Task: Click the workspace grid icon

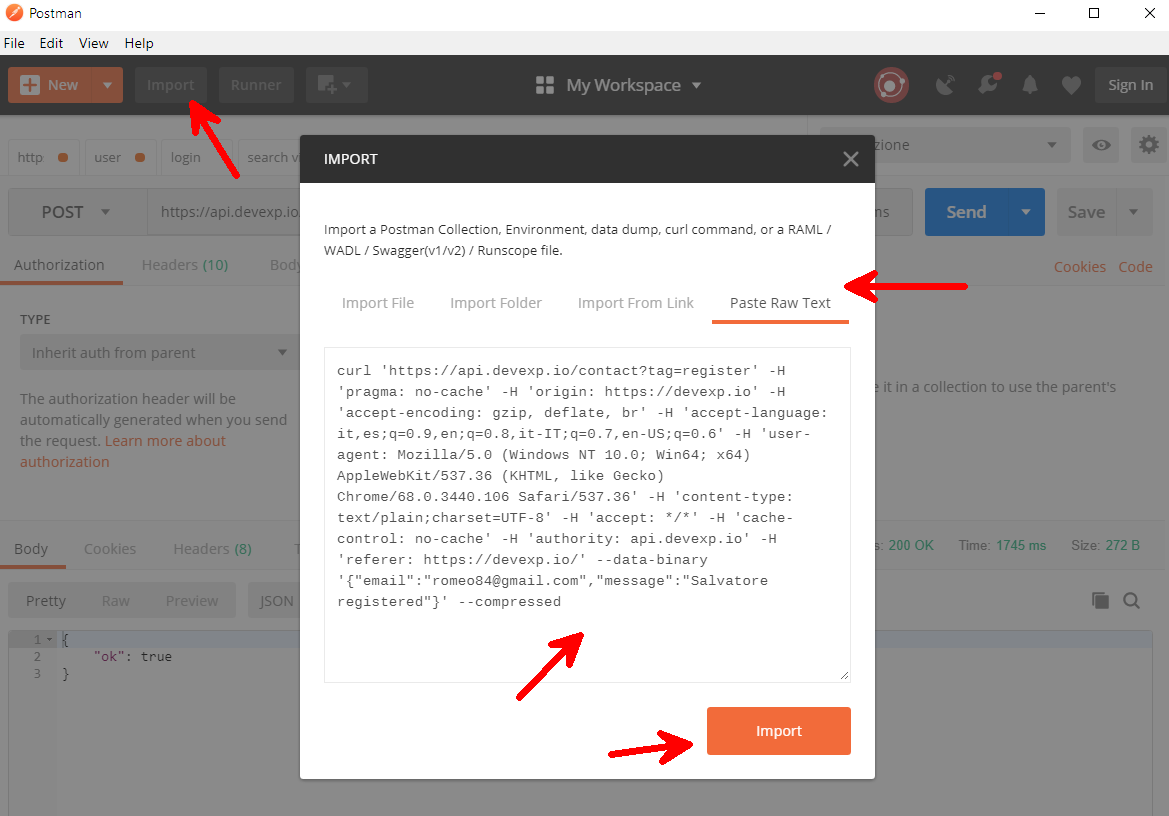Action: click(545, 85)
